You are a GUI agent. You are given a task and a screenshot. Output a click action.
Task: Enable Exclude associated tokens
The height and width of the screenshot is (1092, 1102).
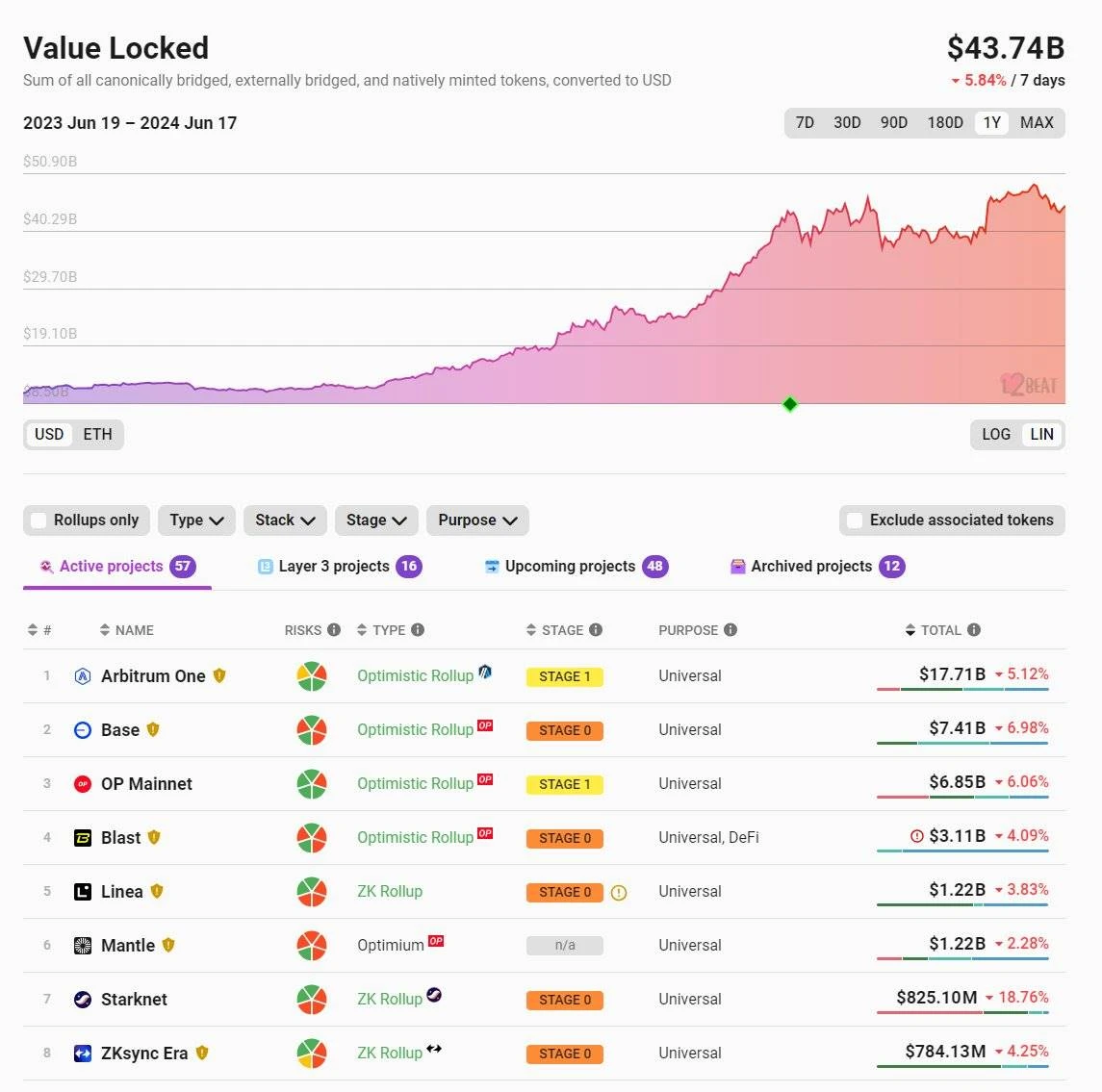point(855,520)
